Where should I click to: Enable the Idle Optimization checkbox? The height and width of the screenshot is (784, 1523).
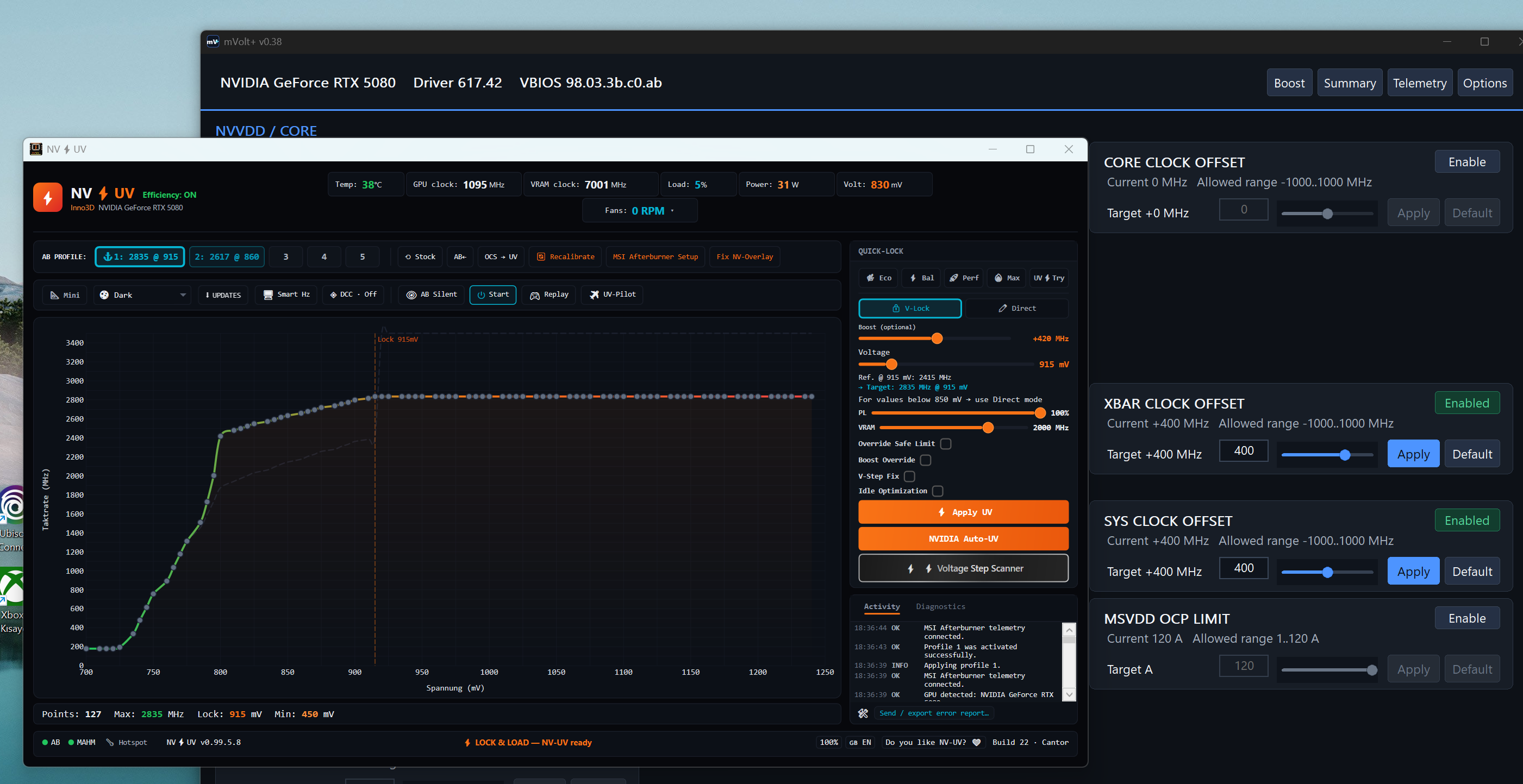coord(938,491)
